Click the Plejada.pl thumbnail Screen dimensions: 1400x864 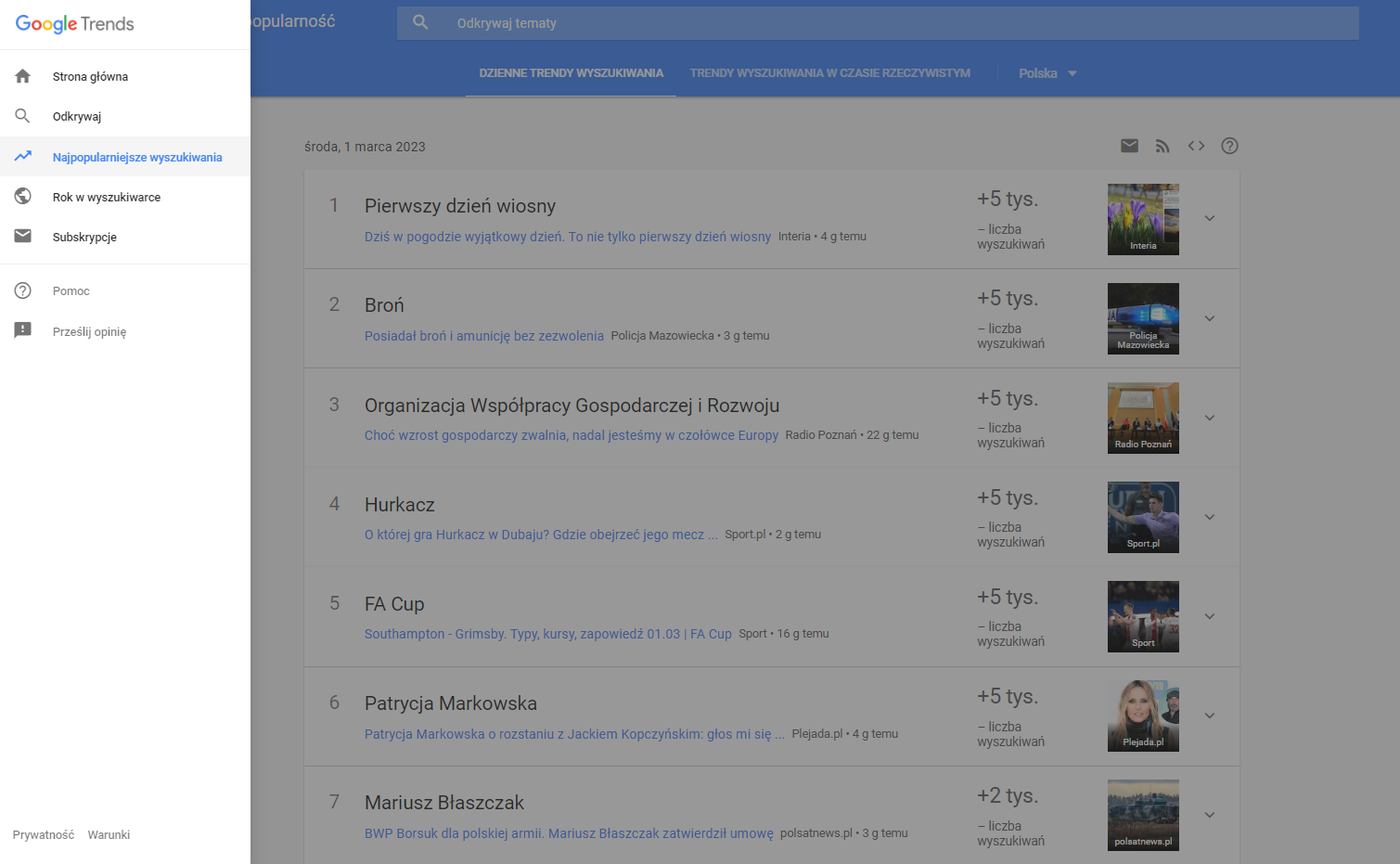pos(1143,716)
